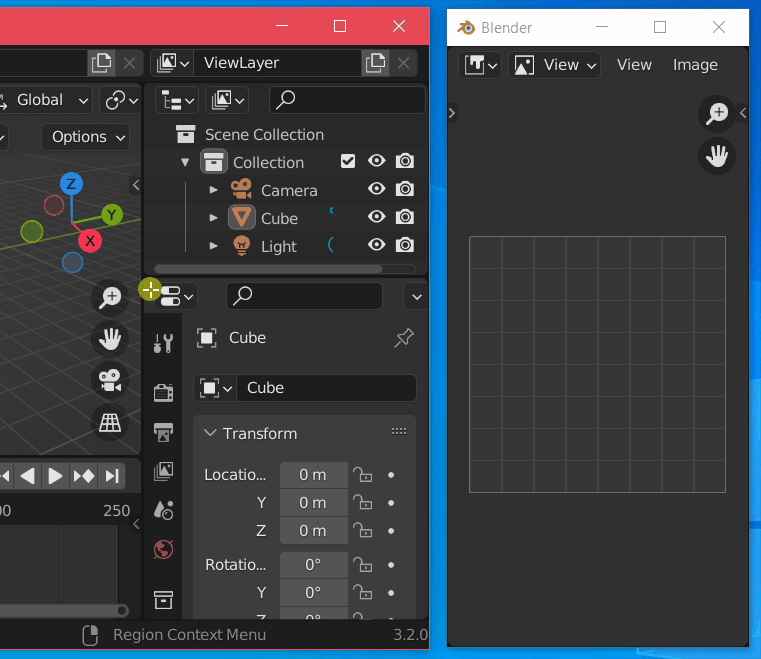Open the Options dropdown
The image size is (761, 659).
click(x=86, y=137)
